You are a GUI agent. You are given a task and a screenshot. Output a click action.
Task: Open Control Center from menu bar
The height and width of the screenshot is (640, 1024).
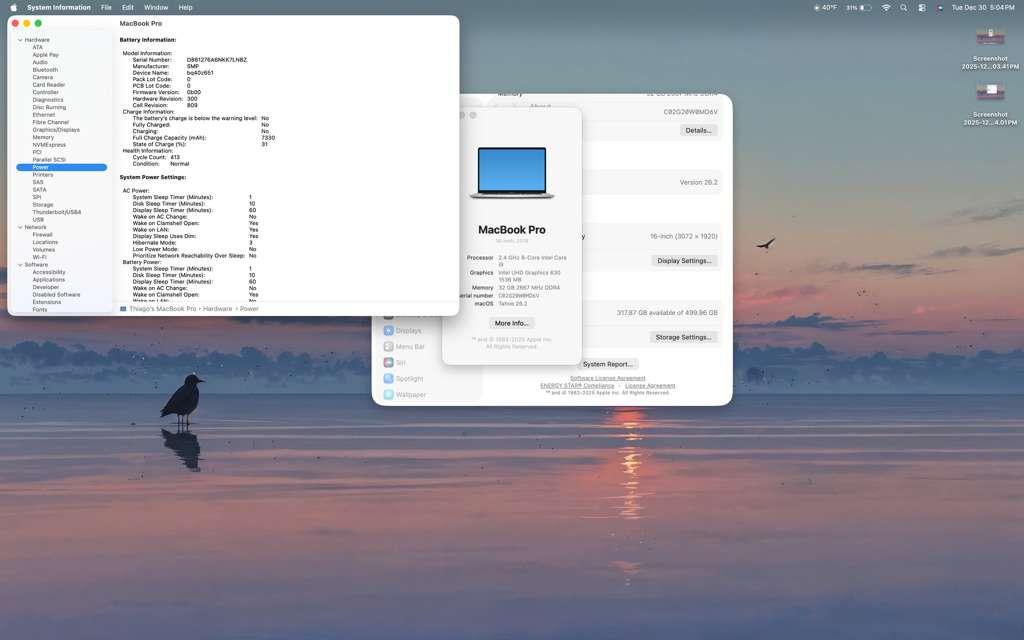tap(922, 7)
